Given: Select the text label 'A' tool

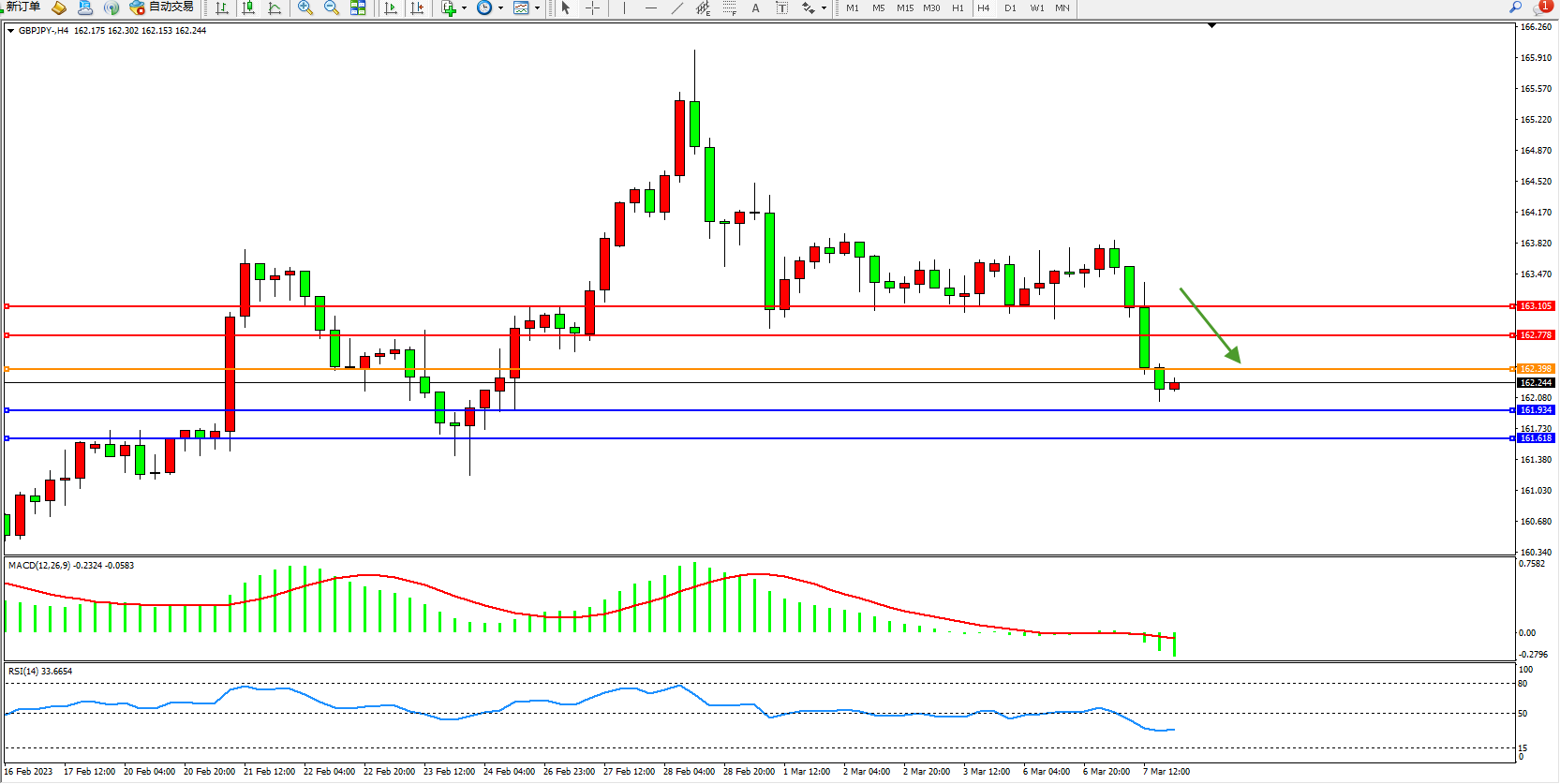Looking at the screenshot, I should tap(756, 8).
